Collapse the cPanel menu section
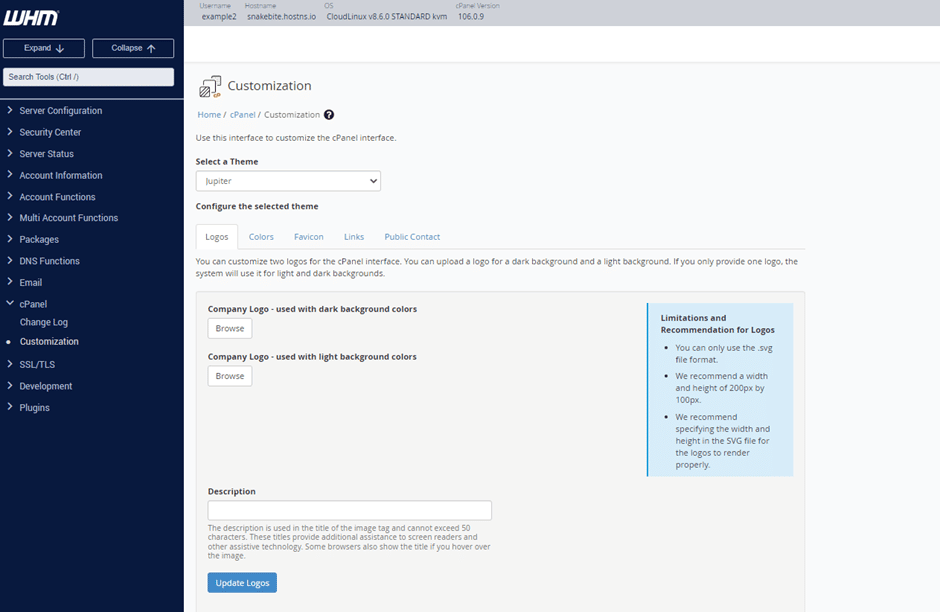 coord(33,304)
